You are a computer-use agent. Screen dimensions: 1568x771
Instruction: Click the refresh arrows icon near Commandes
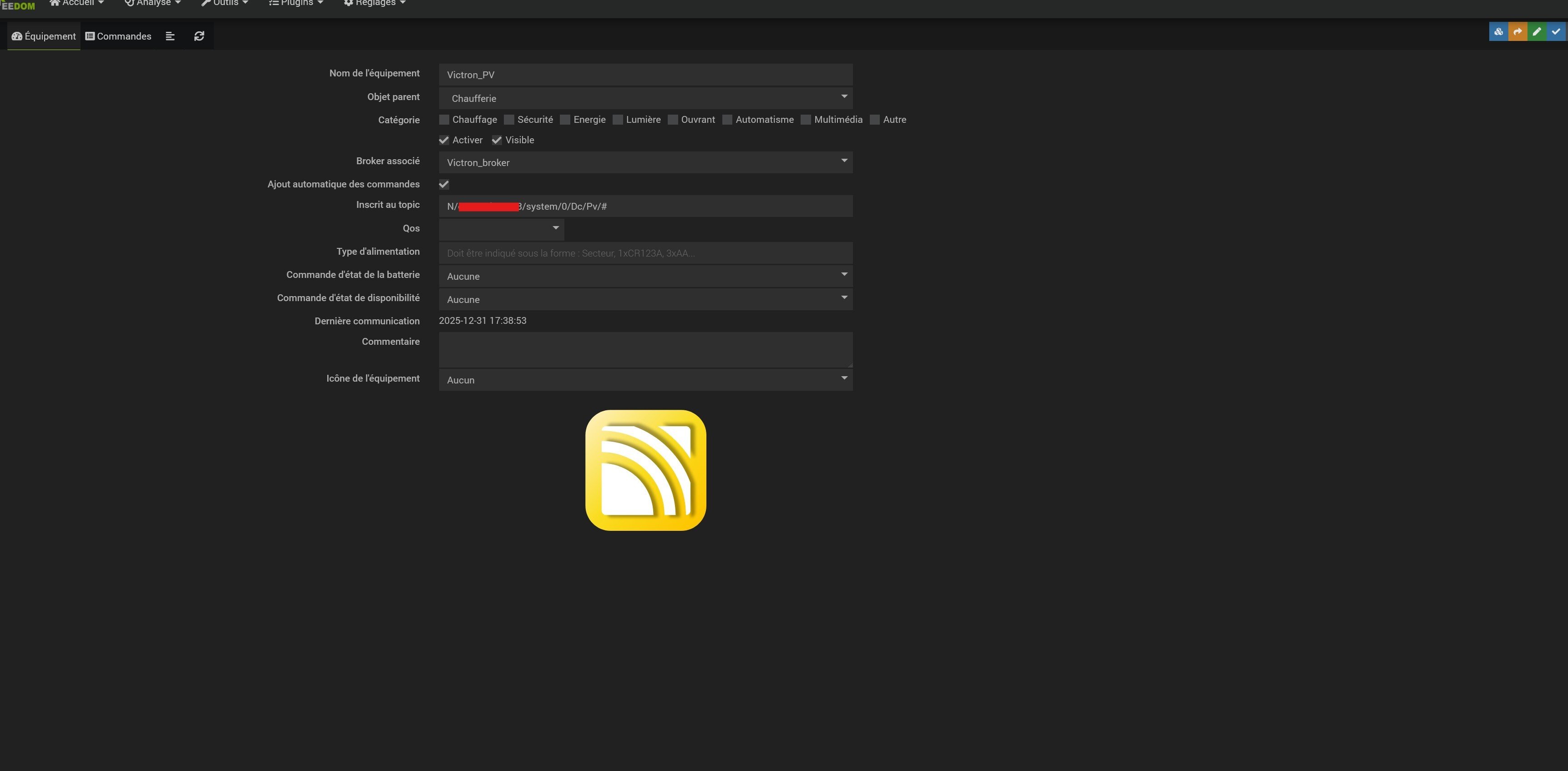tap(199, 36)
